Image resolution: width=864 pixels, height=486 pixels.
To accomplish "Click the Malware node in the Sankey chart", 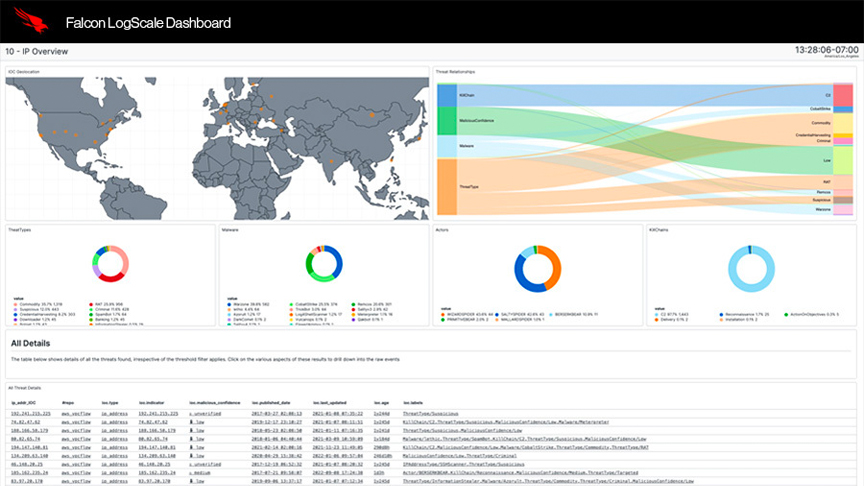I will [447, 146].
